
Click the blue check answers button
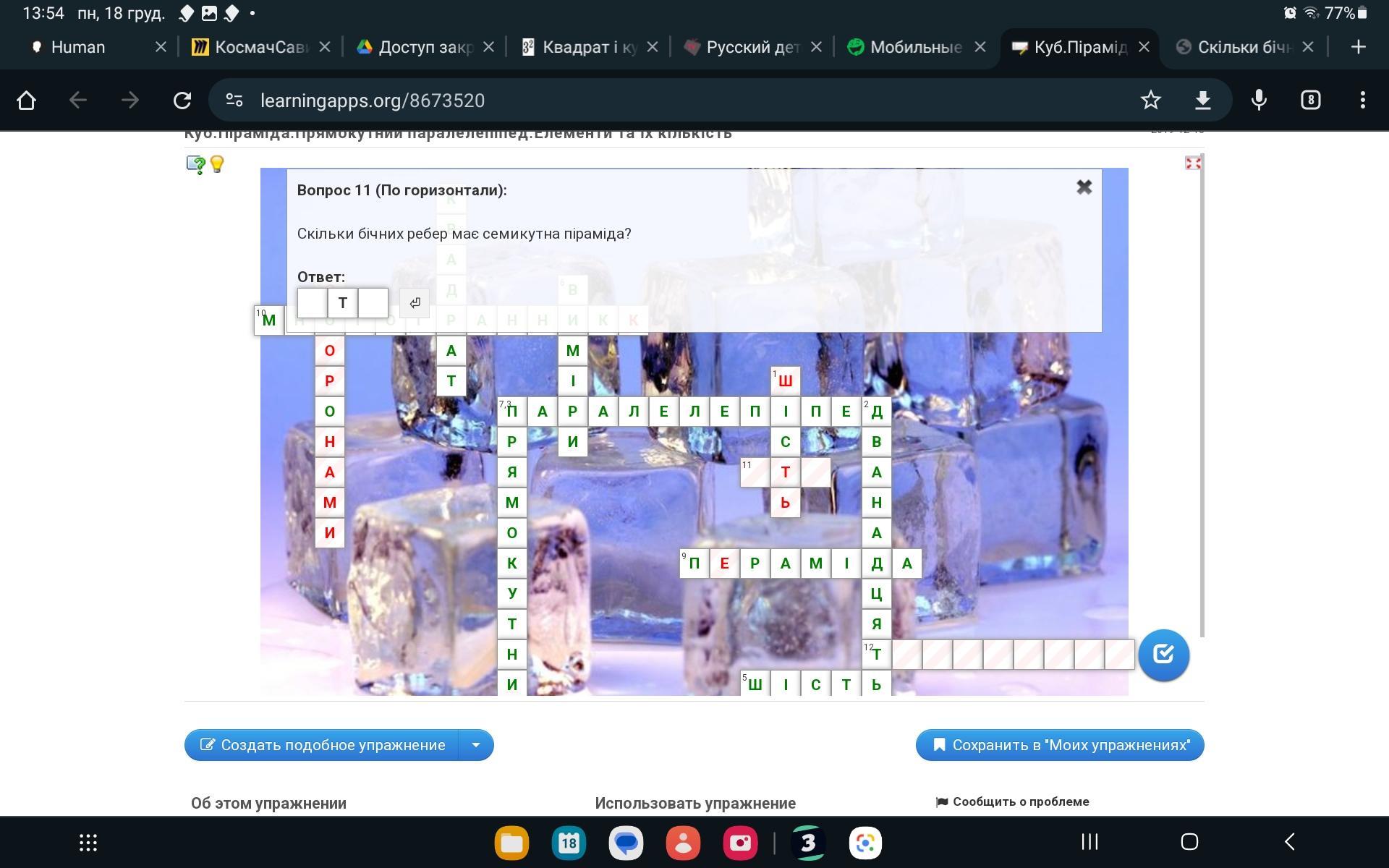click(1163, 655)
